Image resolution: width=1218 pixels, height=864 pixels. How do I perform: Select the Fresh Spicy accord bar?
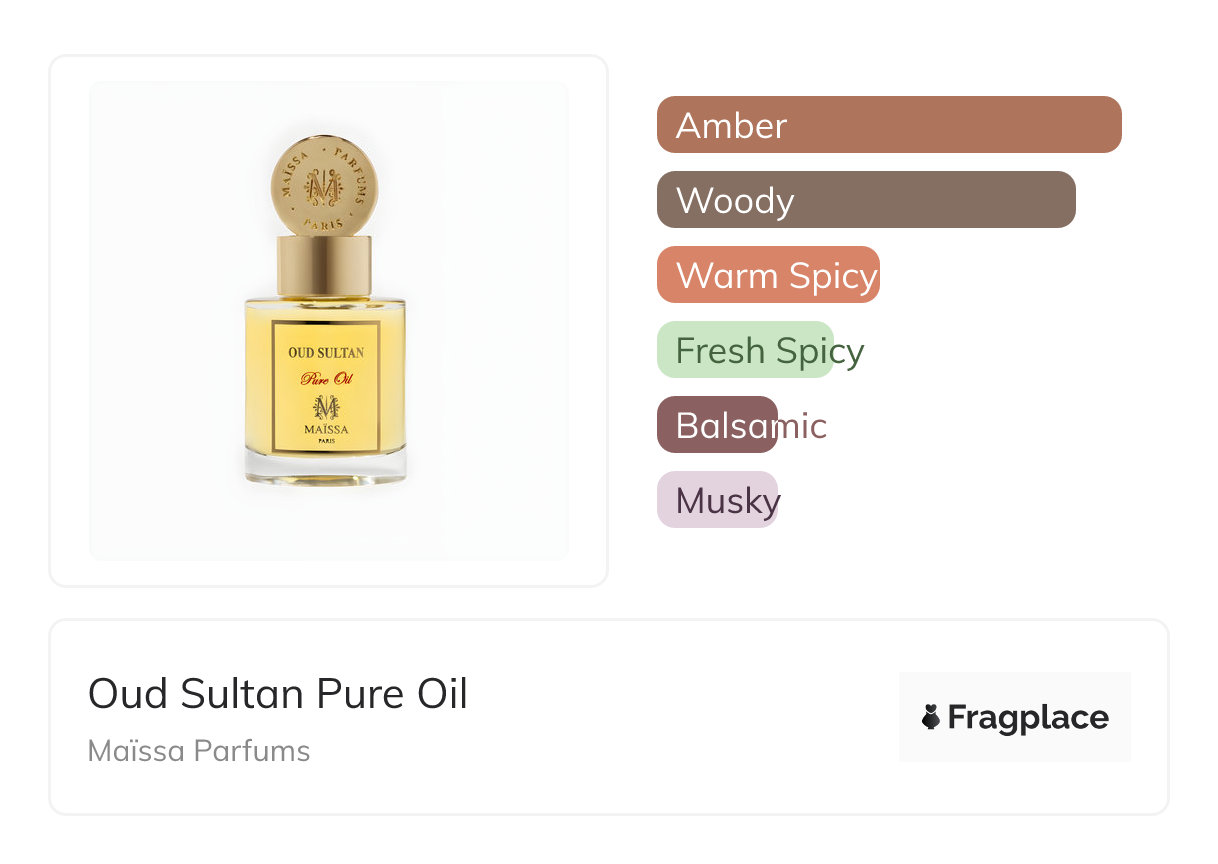point(745,350)
